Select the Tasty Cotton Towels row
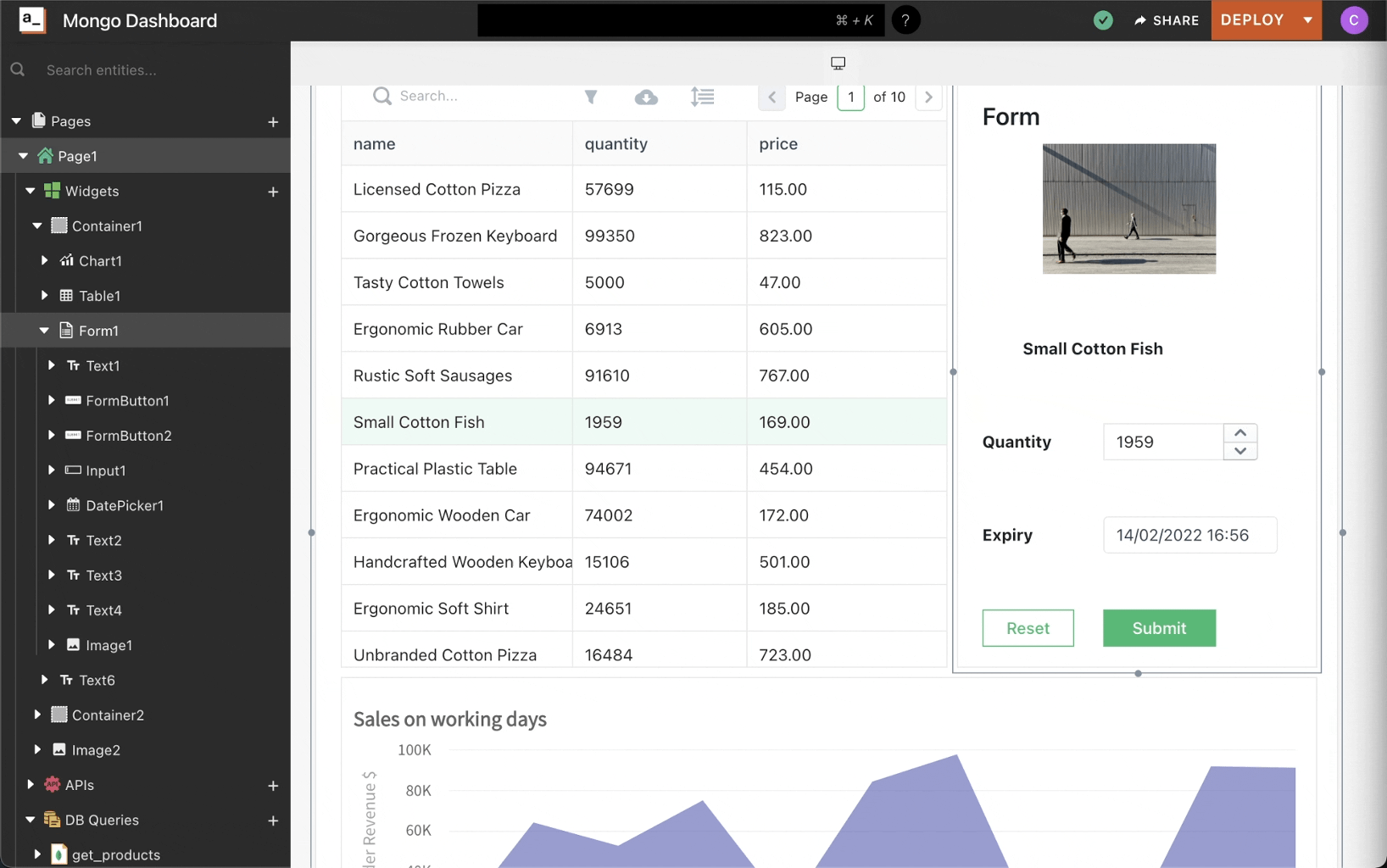 (x=643, y=282)
